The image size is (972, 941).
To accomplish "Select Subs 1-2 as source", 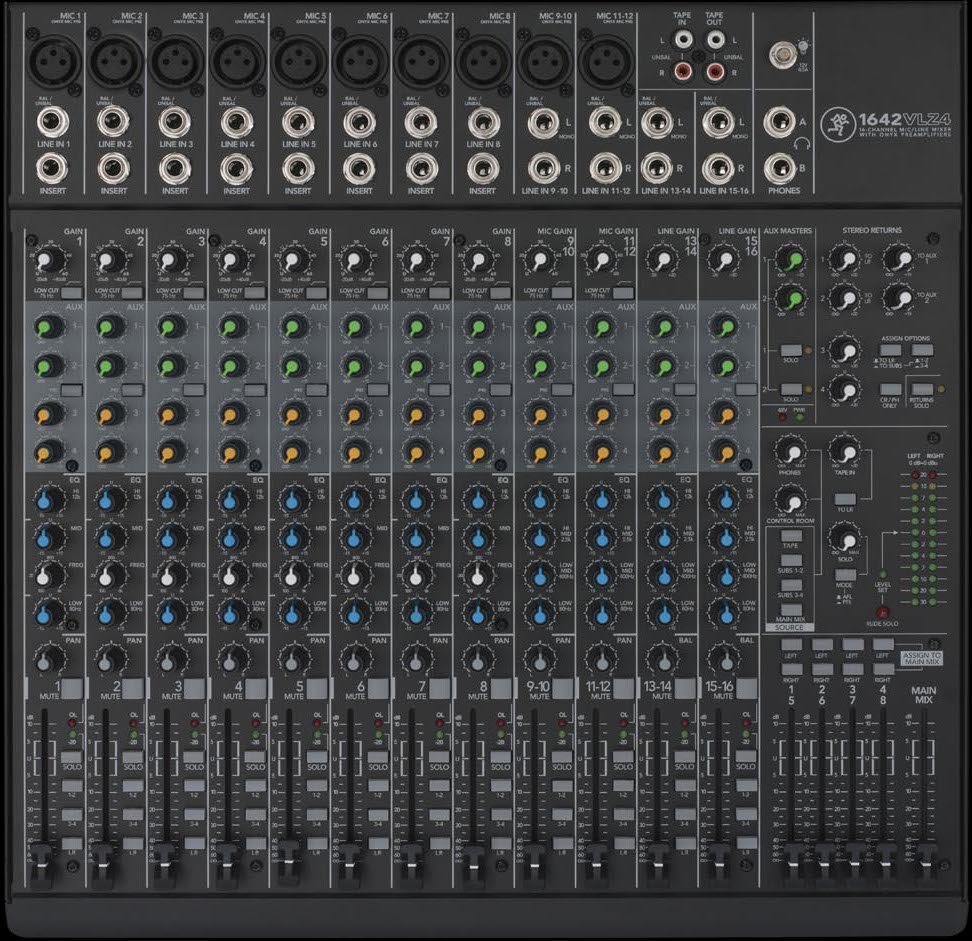I will [x=791, y=561].
